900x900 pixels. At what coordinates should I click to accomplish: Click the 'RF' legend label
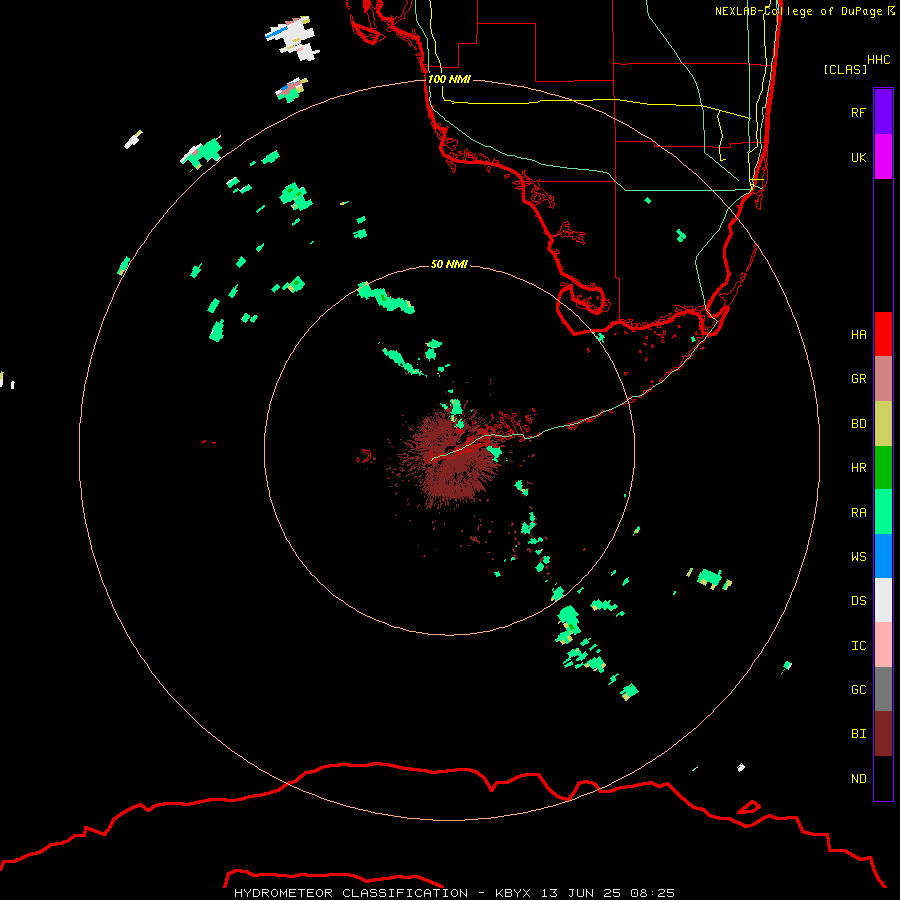(858, 112)
